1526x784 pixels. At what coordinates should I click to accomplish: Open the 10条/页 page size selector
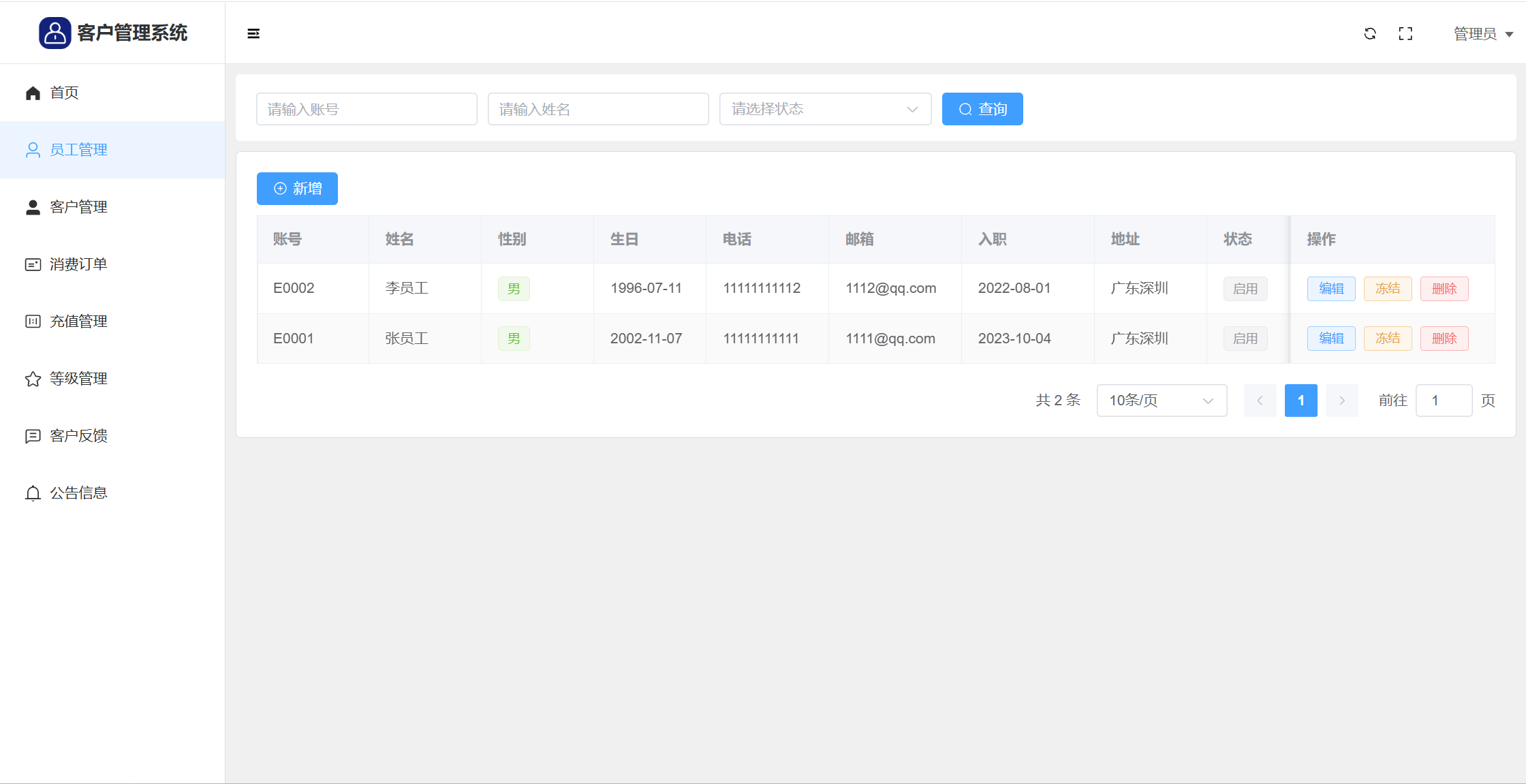[x=1162, y=401]
